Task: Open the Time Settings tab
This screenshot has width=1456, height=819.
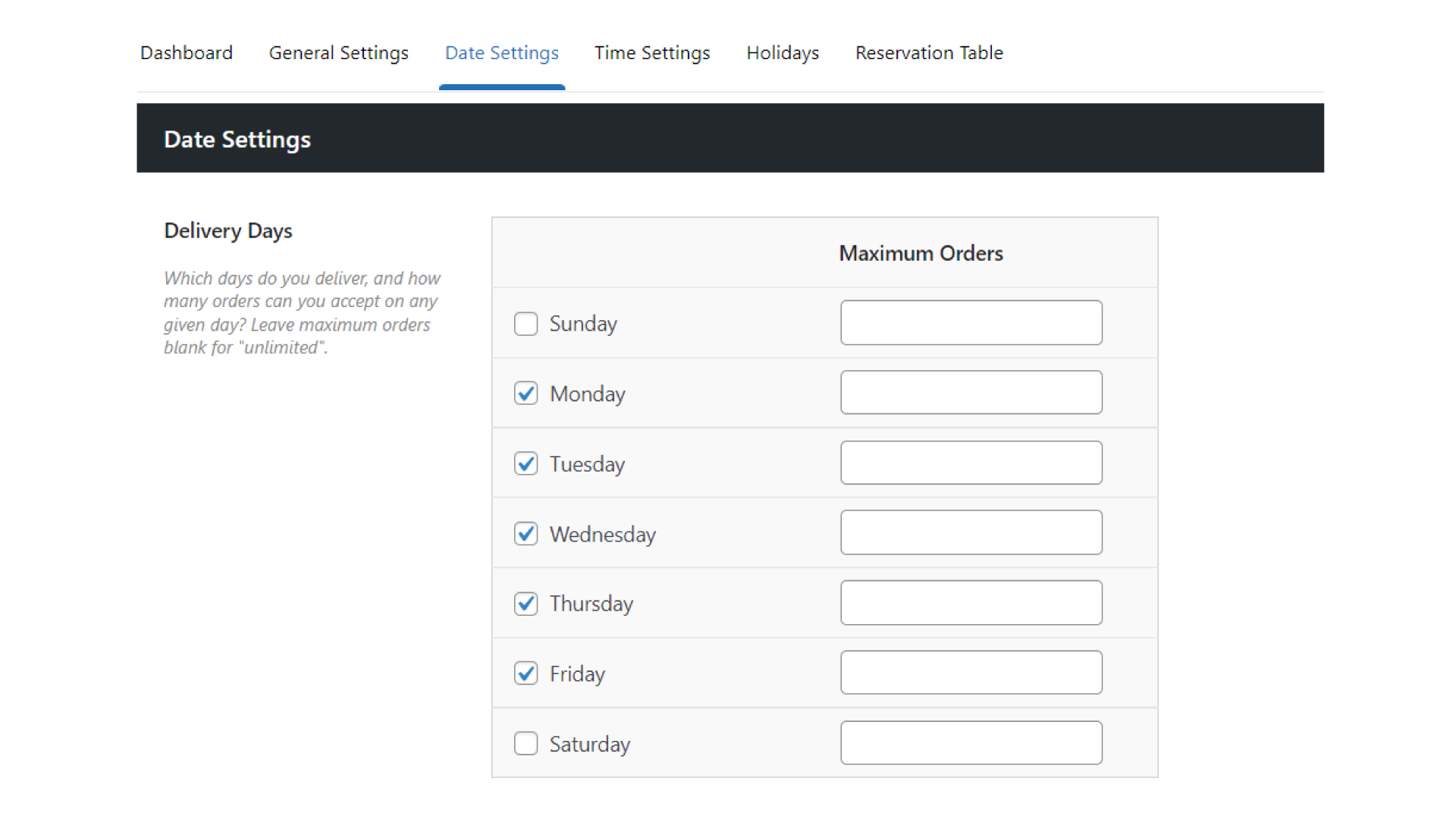Action: pyautogui.click(x=652, y=53)
